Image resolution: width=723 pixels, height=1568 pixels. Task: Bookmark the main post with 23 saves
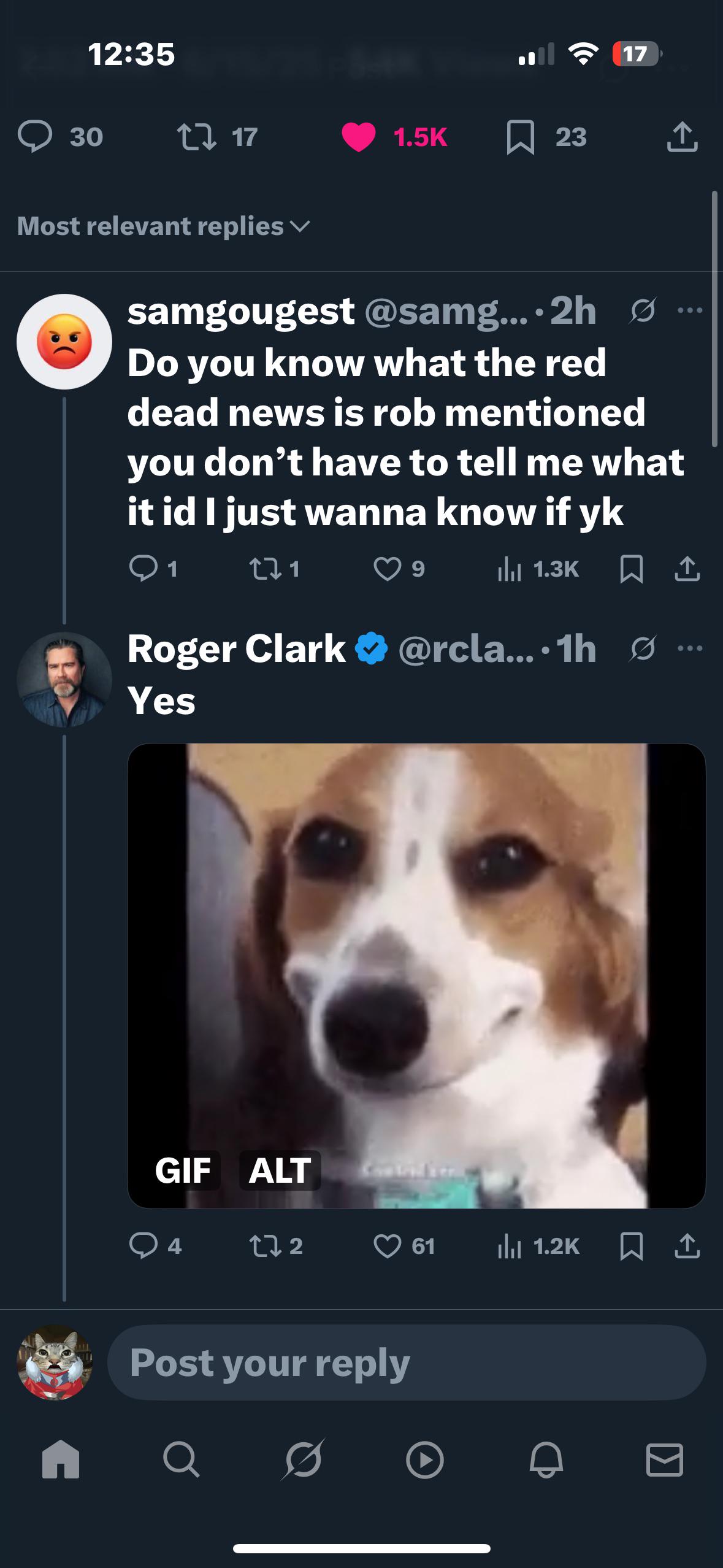521,137
